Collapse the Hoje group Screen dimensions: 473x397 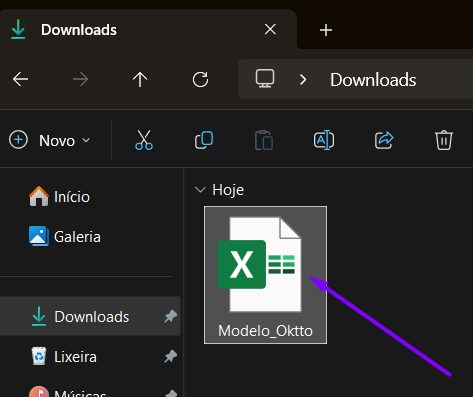[x=200, y=190]
